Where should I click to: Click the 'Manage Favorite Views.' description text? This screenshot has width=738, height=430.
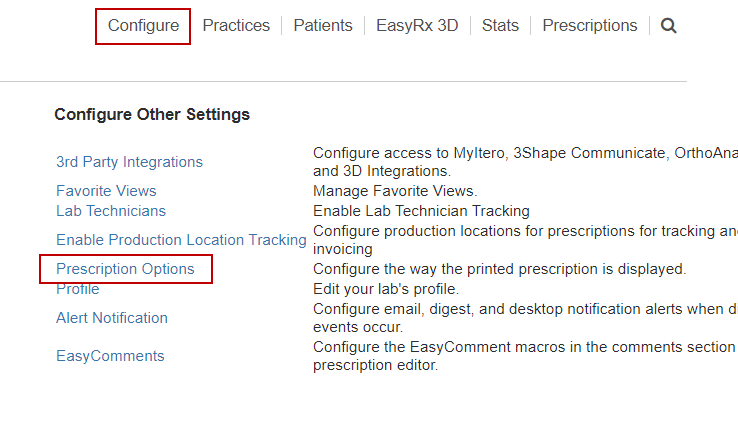click(x=395, y=191)
